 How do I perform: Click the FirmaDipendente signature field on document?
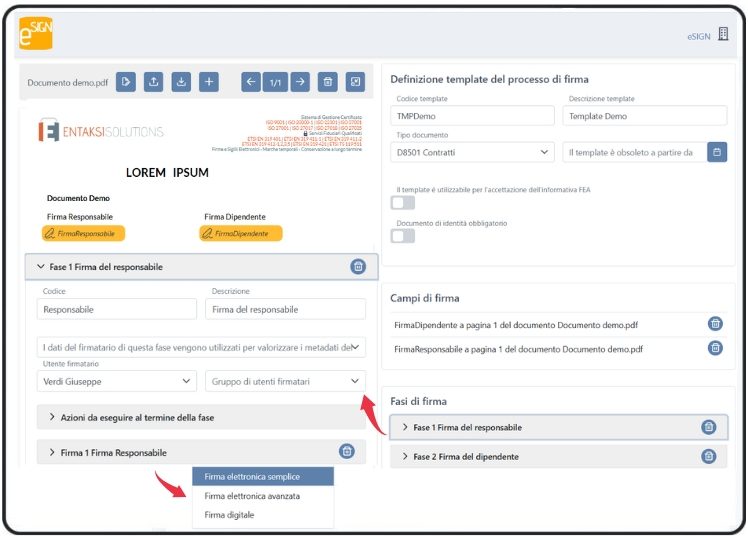click(241, 233)
